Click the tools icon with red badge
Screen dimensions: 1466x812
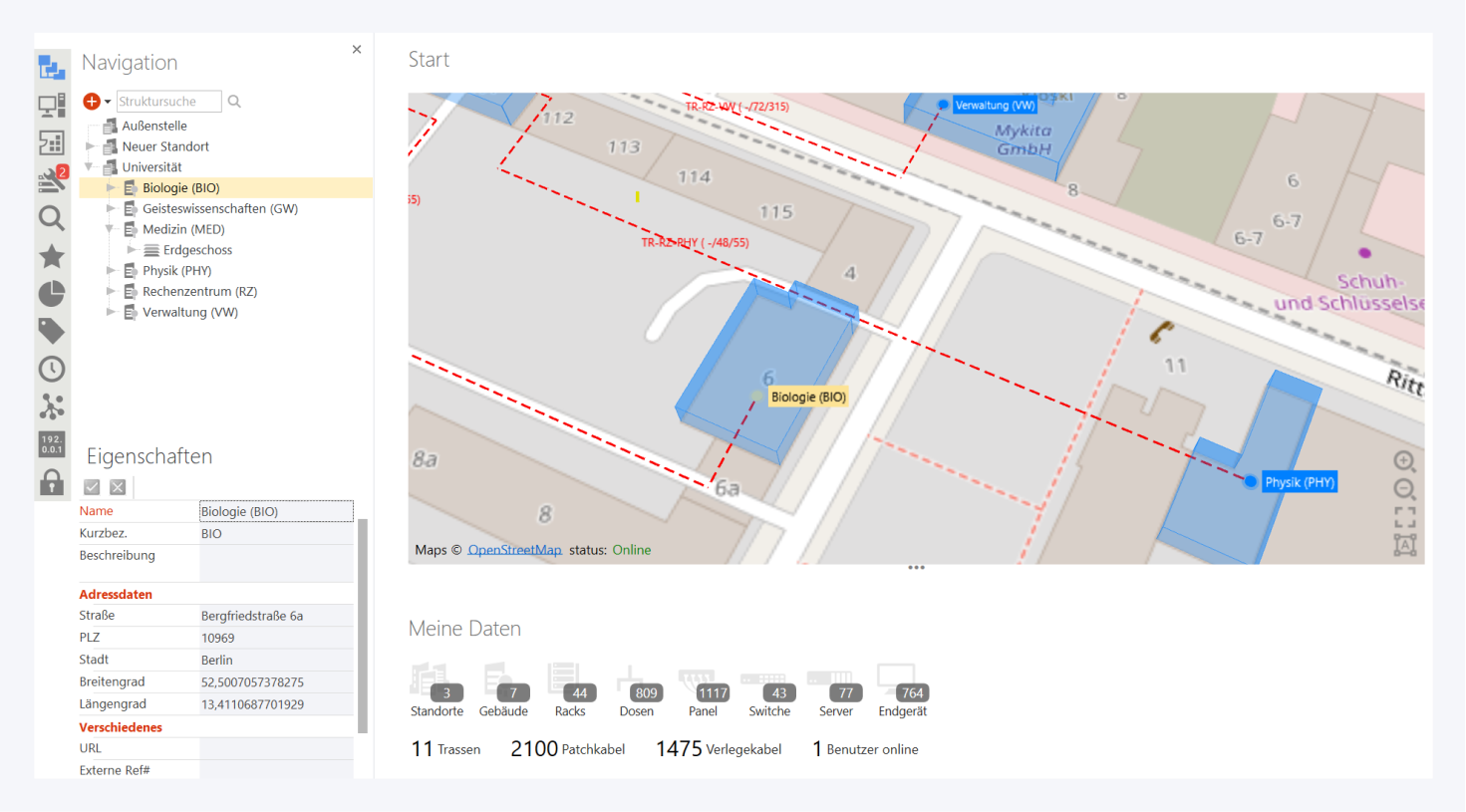coord(52,179)
